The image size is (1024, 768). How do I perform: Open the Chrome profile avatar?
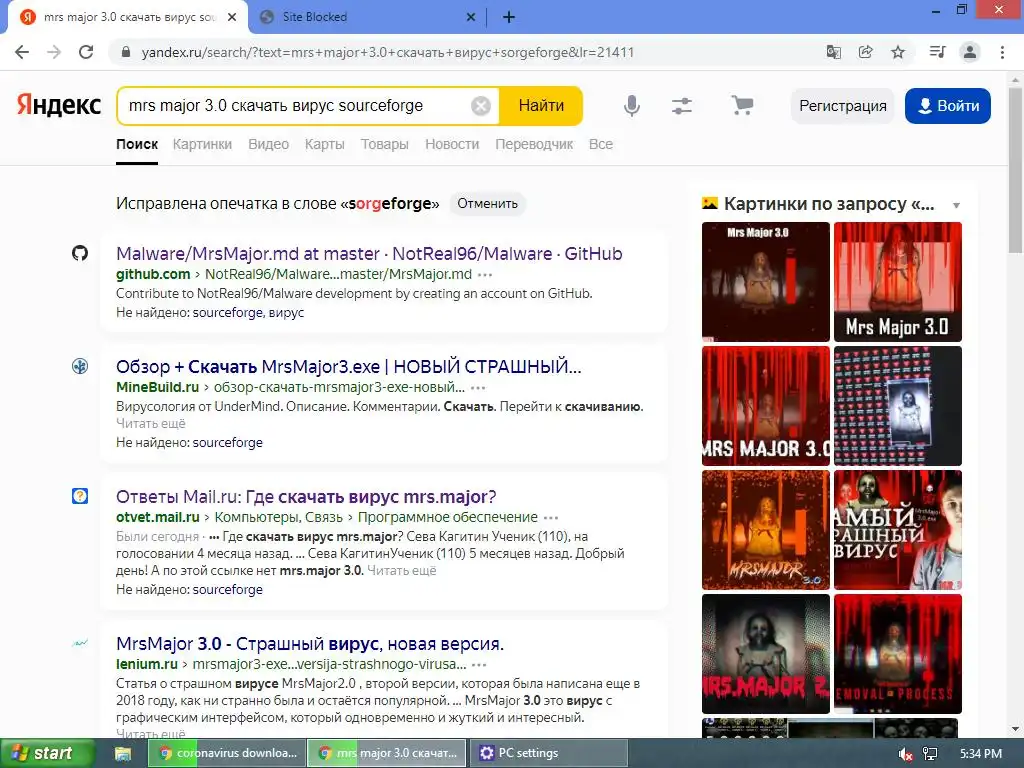tap(970, 52)
